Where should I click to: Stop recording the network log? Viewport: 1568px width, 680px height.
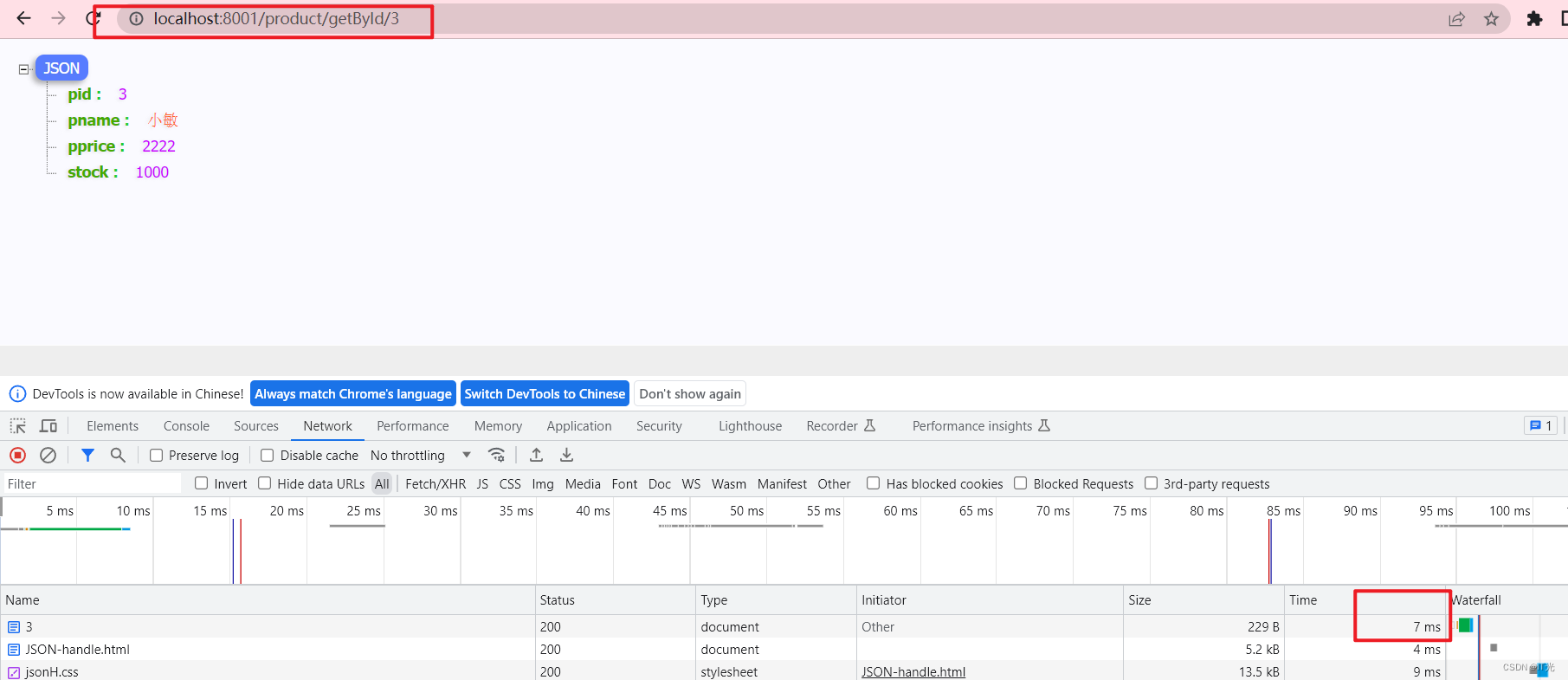pos(17,456)
